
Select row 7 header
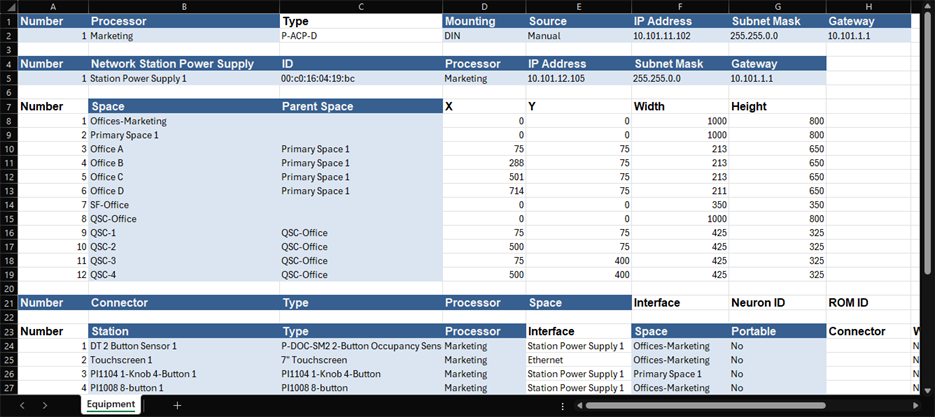pyautogui.click(x=8, y=106)
